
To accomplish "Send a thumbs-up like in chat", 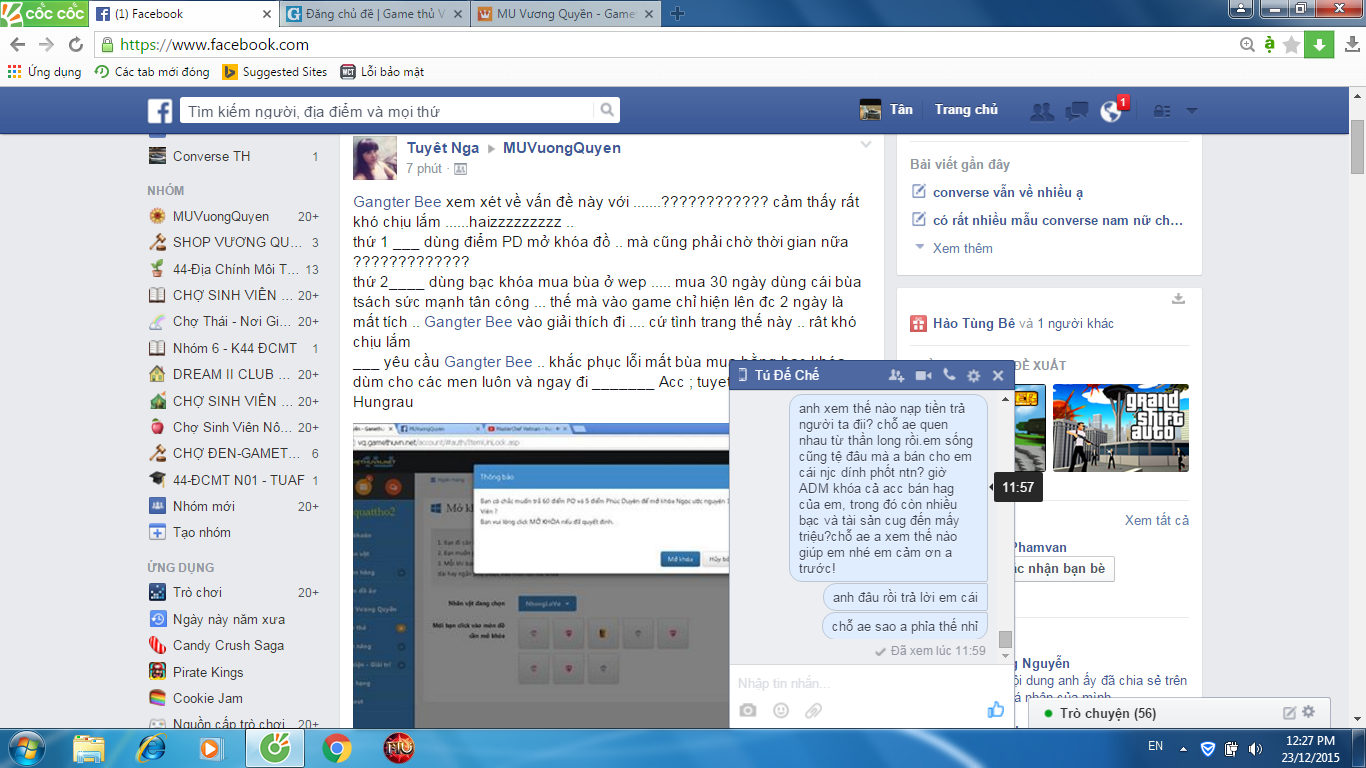I will pyautogui.click(x=995, y=710).
